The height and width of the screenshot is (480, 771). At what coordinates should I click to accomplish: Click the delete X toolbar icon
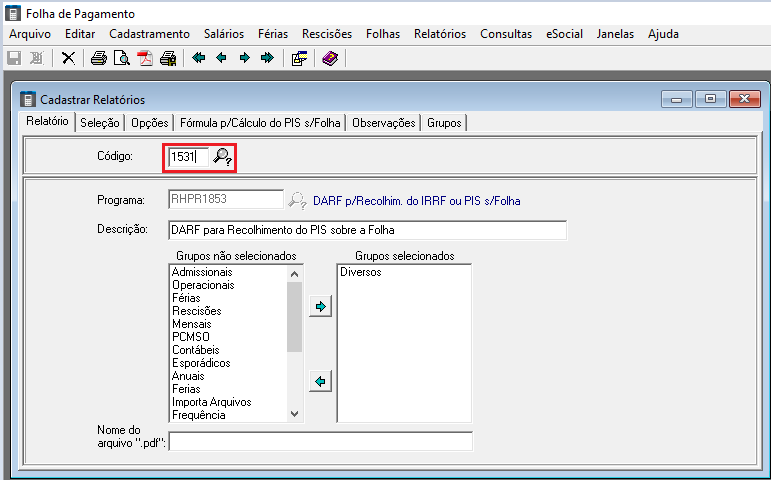pos(68,58)
